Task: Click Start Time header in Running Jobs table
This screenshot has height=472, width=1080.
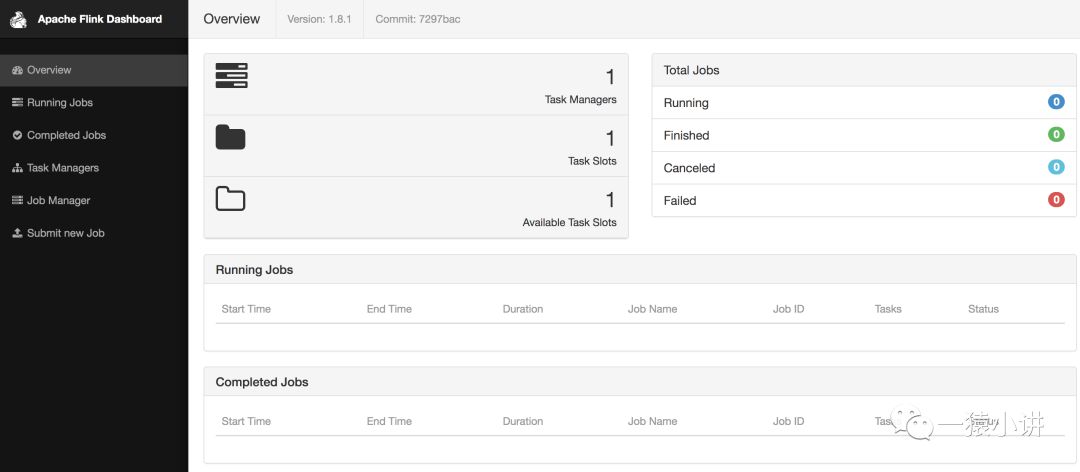Action: coord(246,309)
